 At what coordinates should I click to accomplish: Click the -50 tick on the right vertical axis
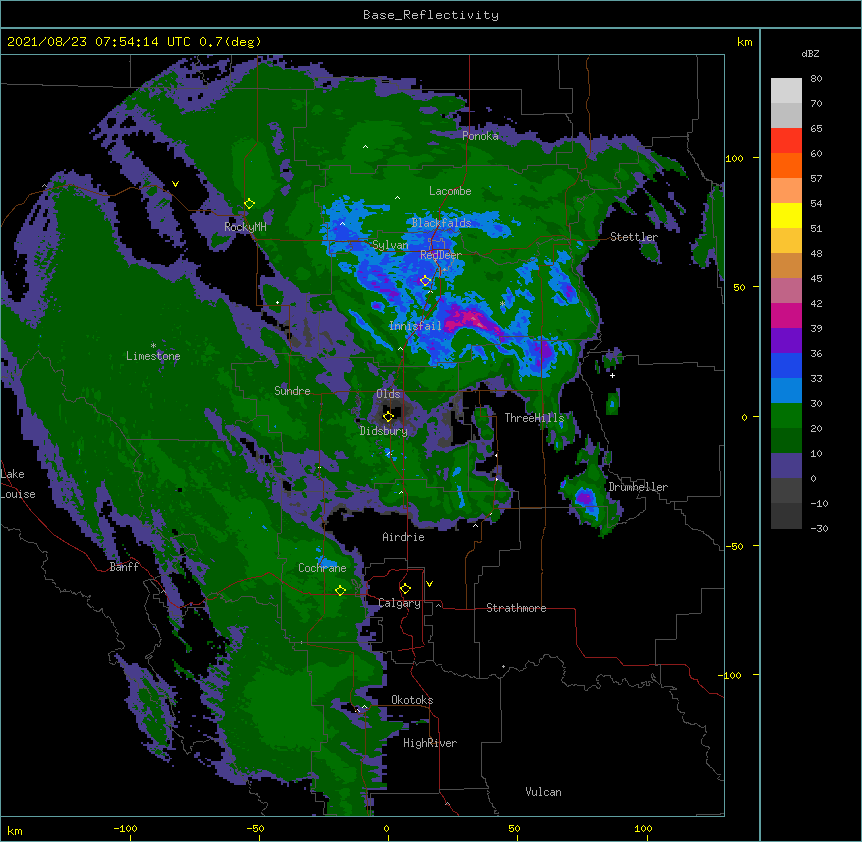734,546
